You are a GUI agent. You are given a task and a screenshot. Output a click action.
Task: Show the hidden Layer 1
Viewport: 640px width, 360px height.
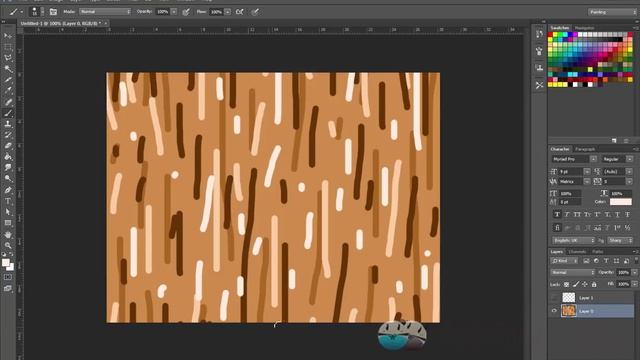click(554, 298)
